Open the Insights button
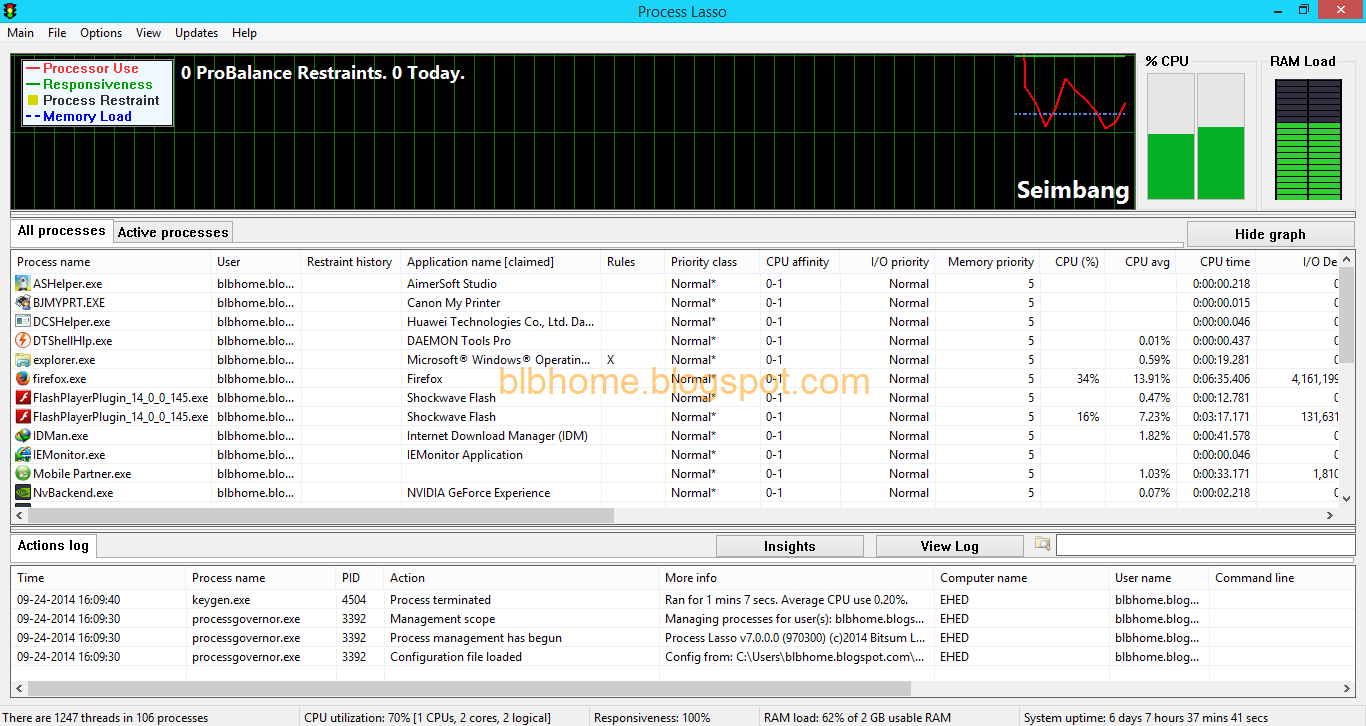 tap(790, 546)
